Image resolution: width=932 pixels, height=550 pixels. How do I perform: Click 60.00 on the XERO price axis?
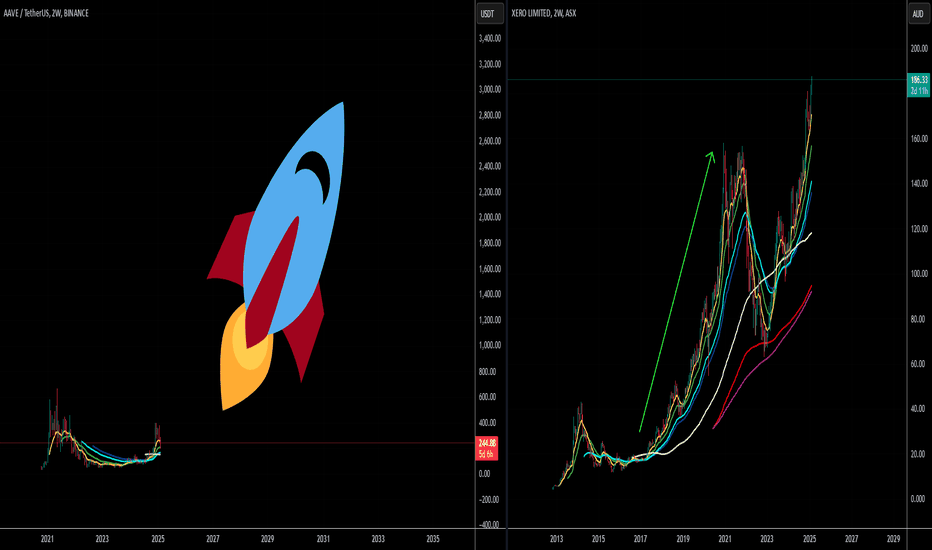[919, 364]
